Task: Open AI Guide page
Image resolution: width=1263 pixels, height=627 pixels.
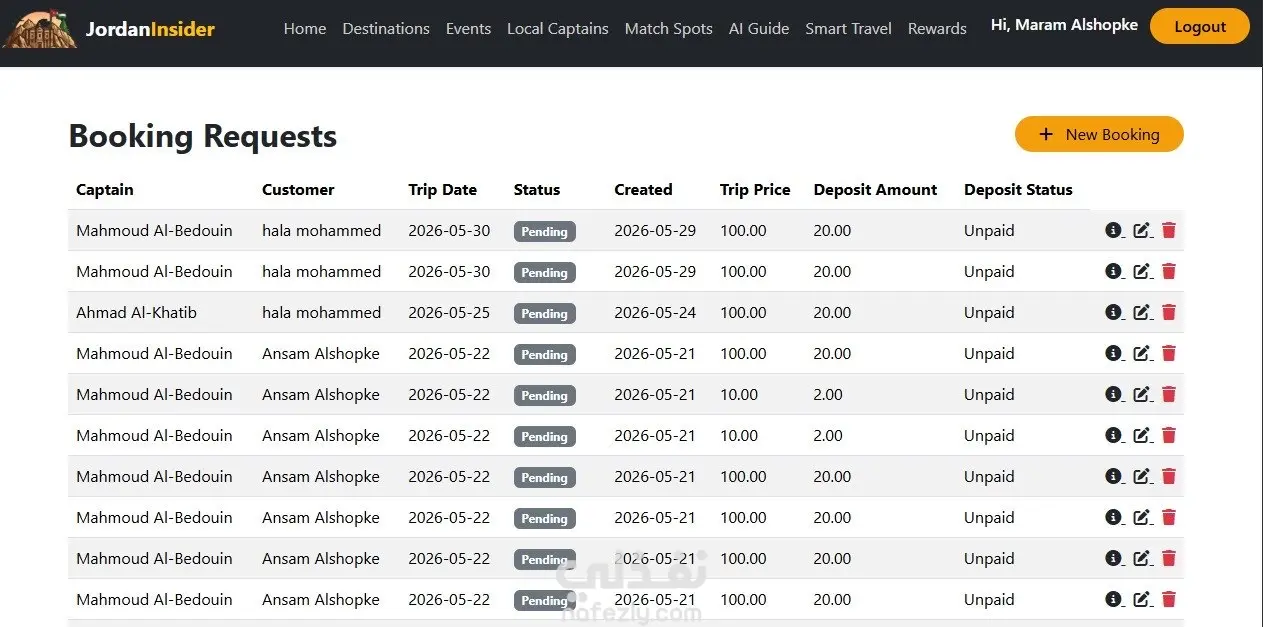Action: (x=759, y=29)
